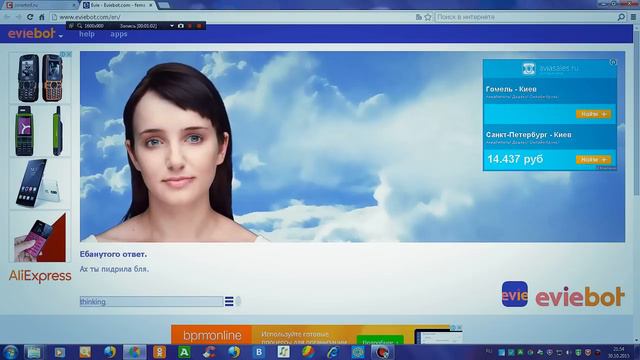The image size is (640, 360).
Task: Open a new browser tab
Action: click(164, 5)
